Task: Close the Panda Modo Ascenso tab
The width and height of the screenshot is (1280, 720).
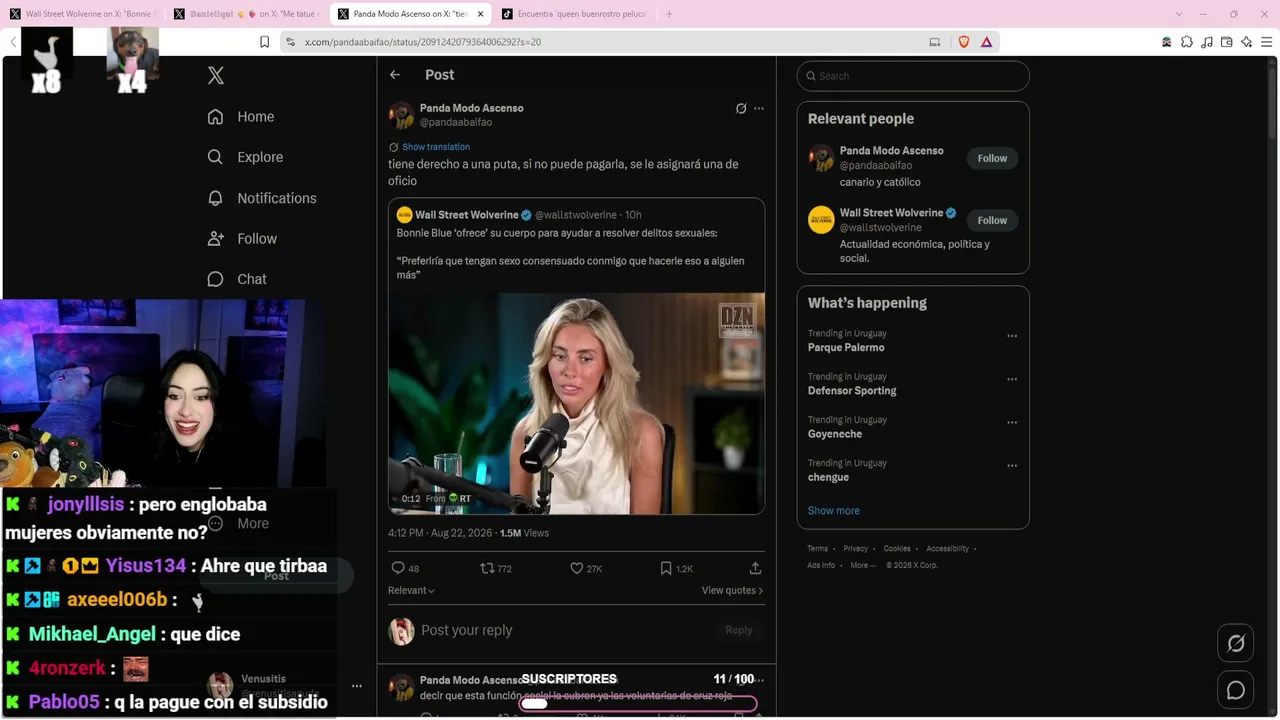Action: coord(481,14)
